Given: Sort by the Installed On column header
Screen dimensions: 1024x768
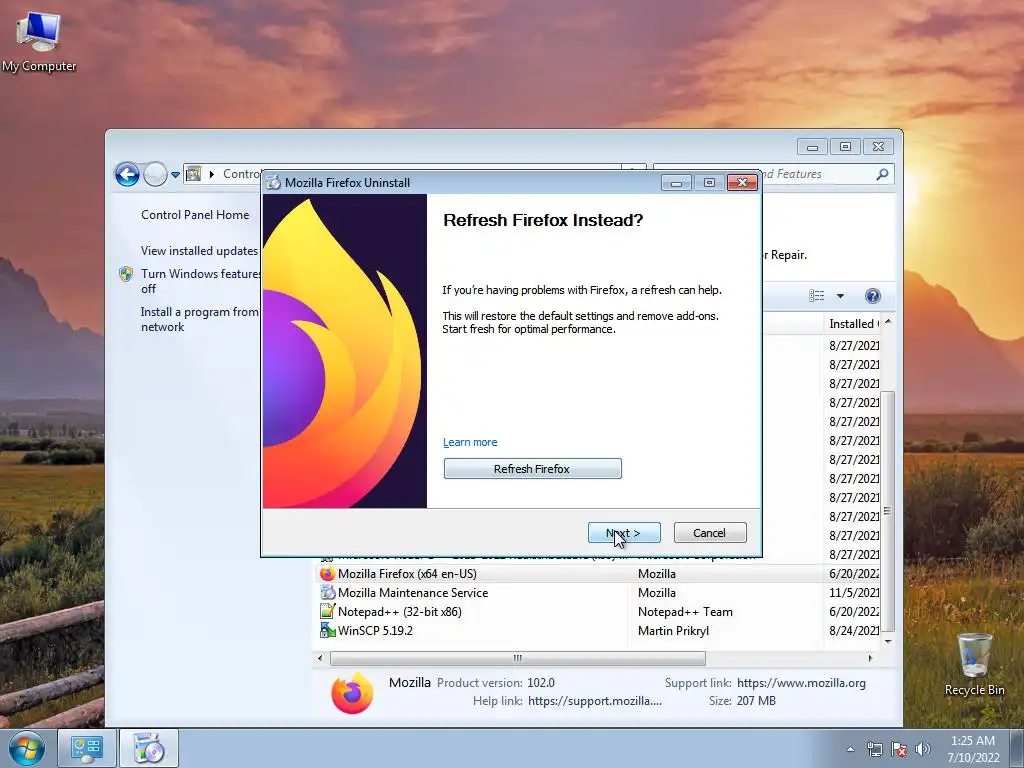Looking at the screenshot, I should [853, 323].
